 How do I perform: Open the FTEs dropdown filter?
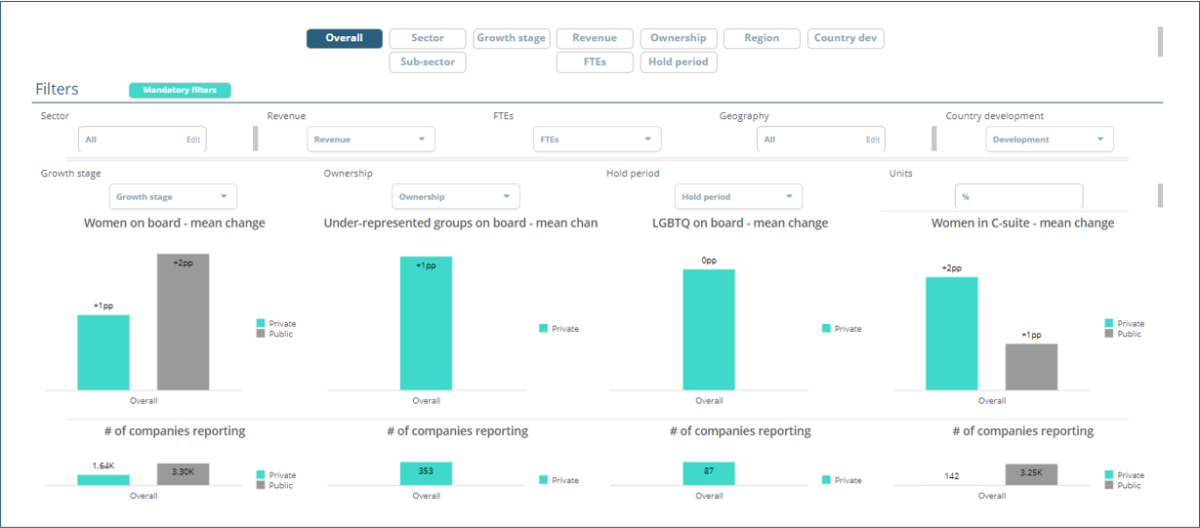click(x=597, y=140)
